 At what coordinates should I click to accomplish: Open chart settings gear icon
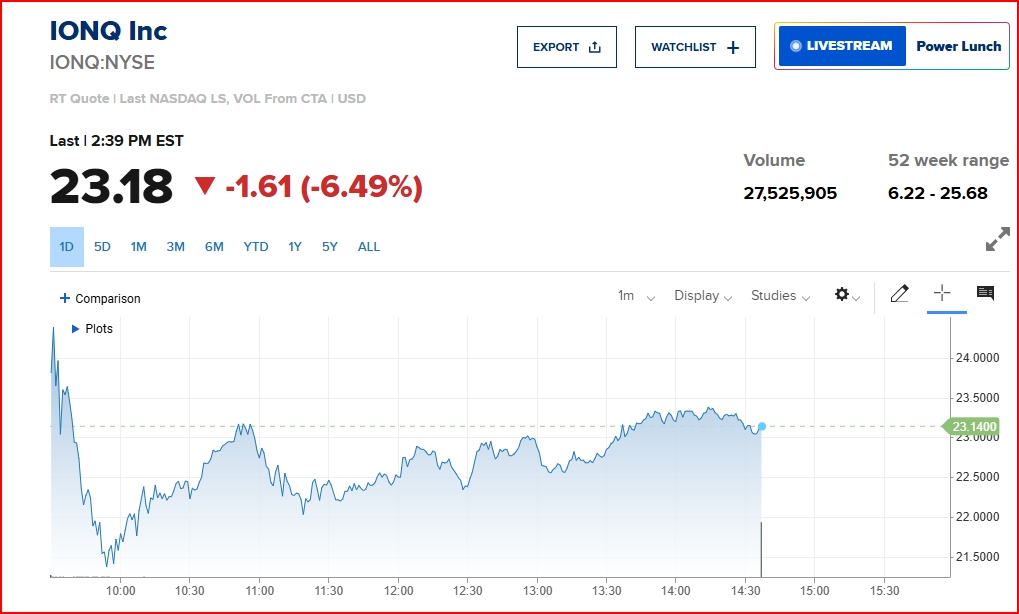842,294
